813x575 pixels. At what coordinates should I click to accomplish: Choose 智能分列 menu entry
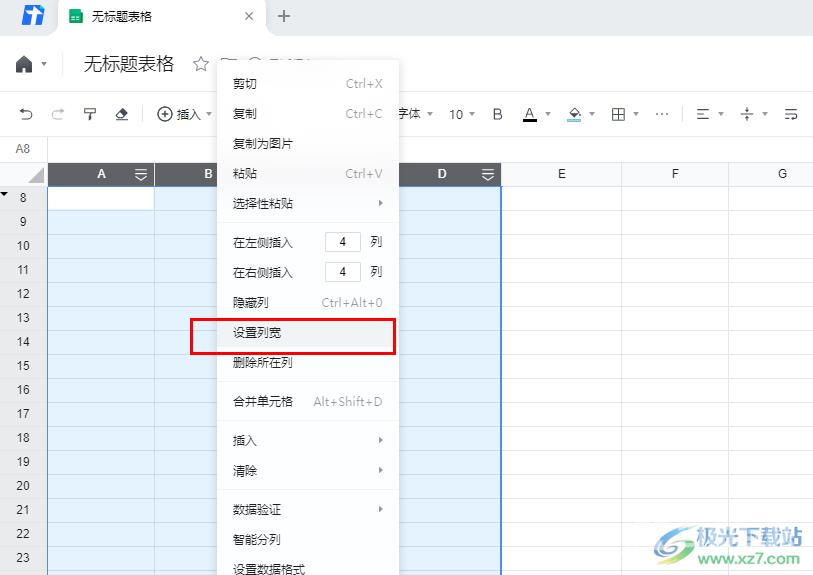[x=308, y=540]
